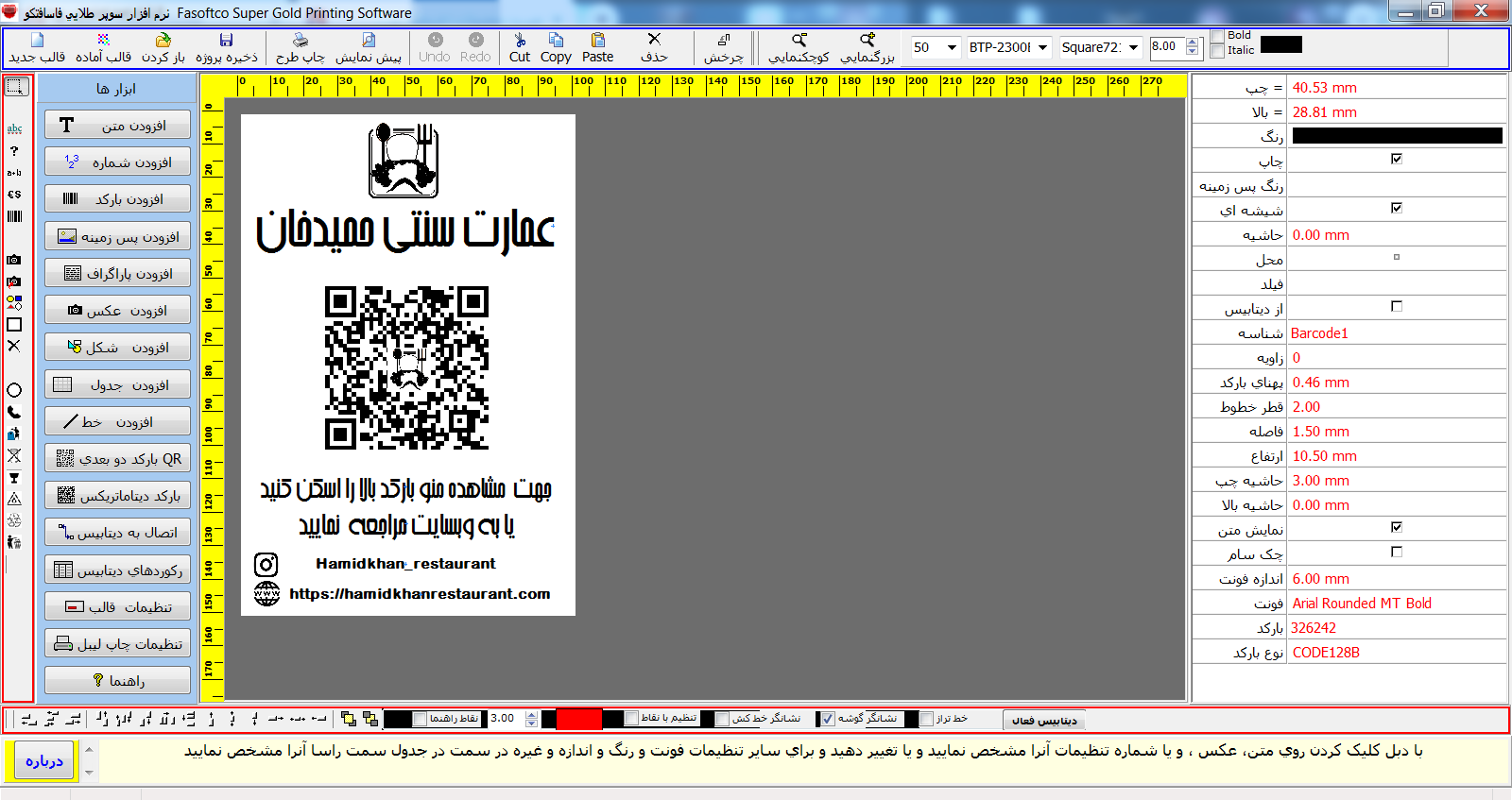Select the abc text tool in left strip
Screen dimensions: 1512x800
click(x=14, y=128)
